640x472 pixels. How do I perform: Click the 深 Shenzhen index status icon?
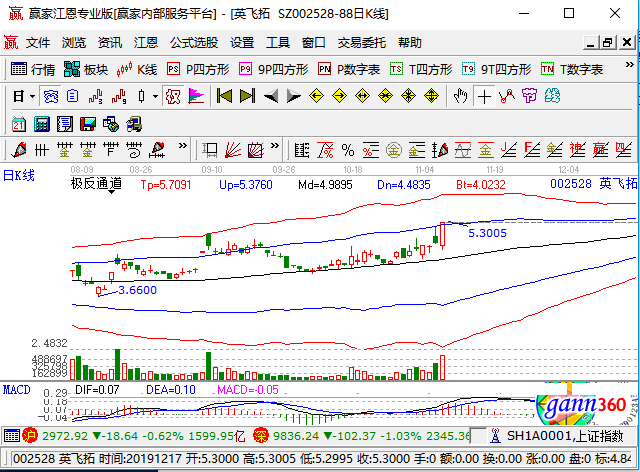260,436
